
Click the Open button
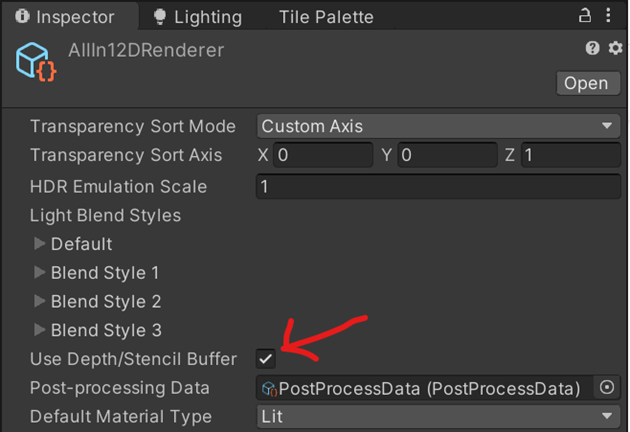(588, 83)
